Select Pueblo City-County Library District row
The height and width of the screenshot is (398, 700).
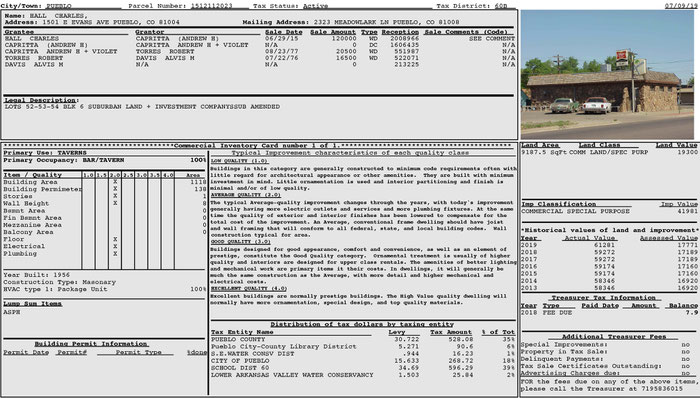click(x=362, y=346)
